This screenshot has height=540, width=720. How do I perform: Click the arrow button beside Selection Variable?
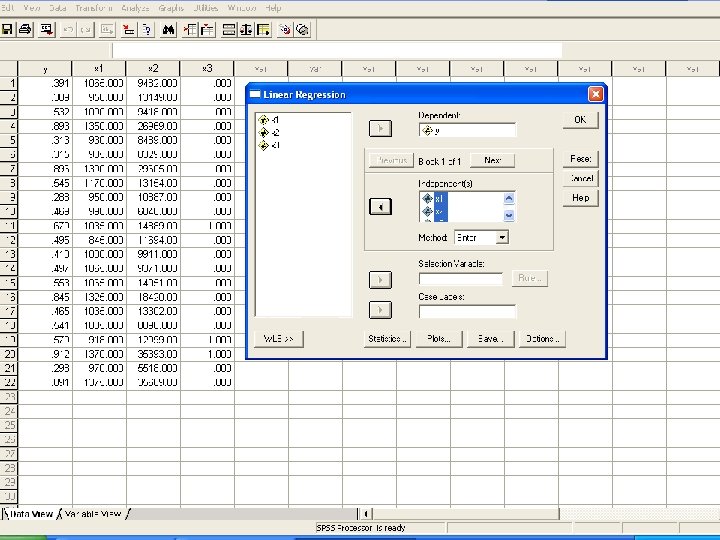pyautogui.click(x=380, y=280)
